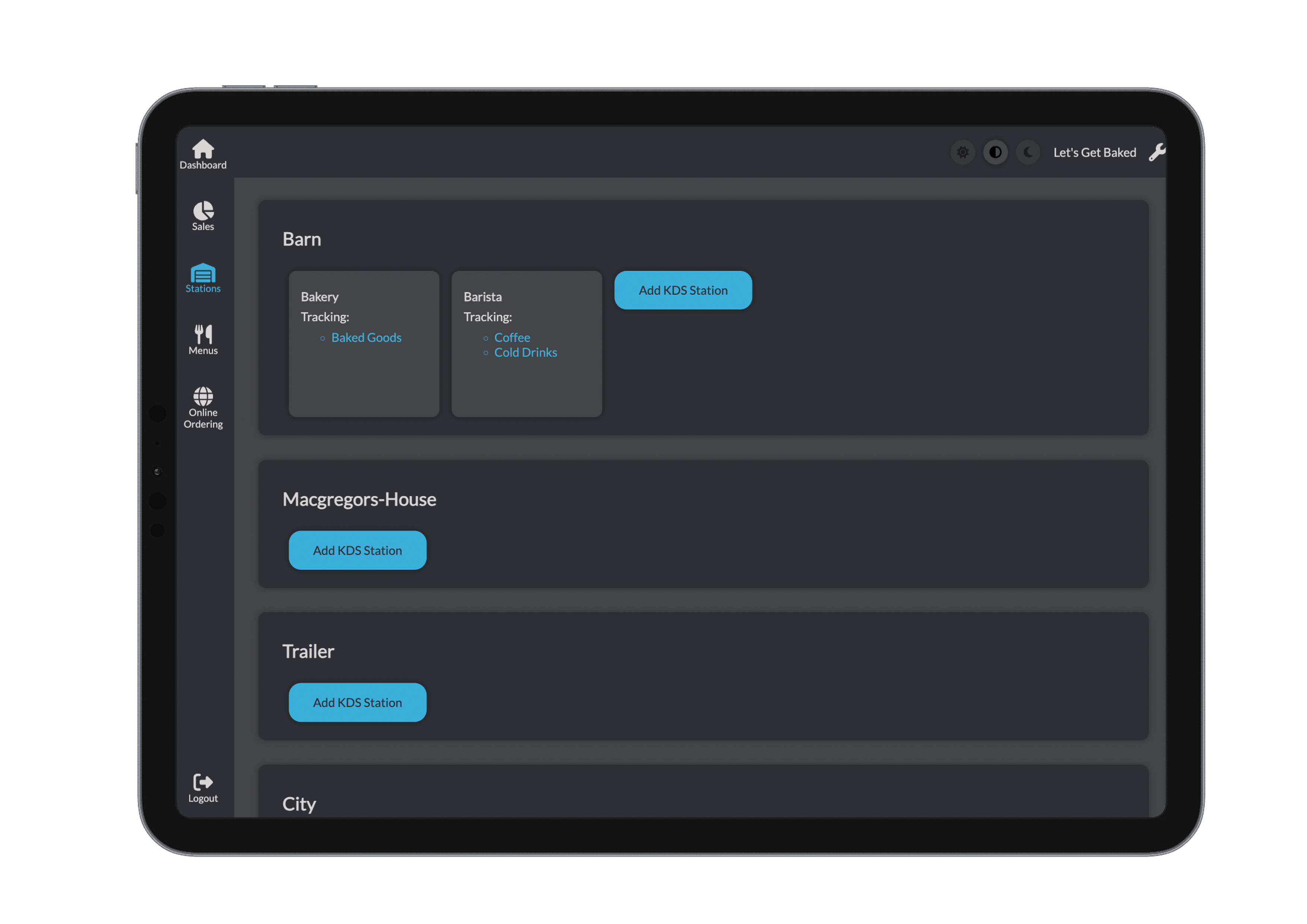Select the City location section header
This screenshot has width=1307, height=924.
299,803
